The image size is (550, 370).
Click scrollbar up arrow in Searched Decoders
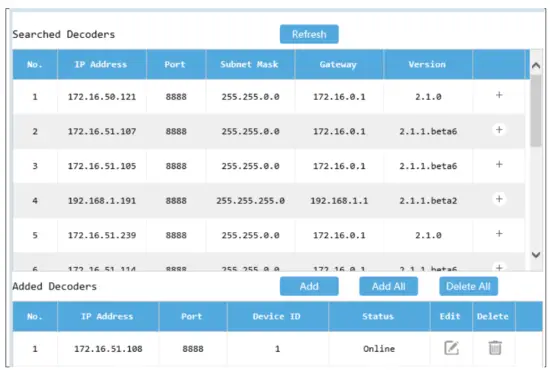536,65
